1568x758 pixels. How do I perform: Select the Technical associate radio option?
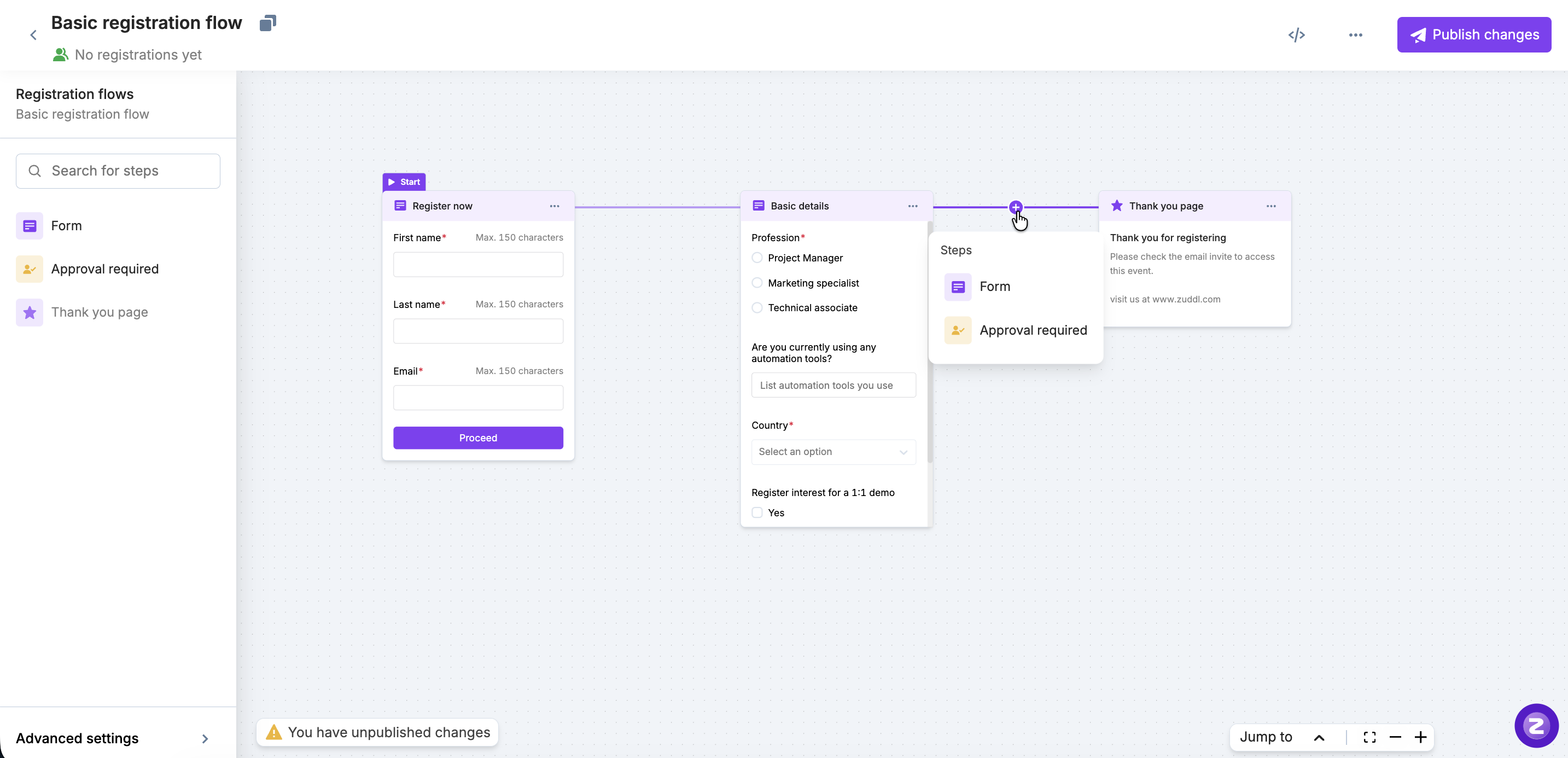coord(757,307)
